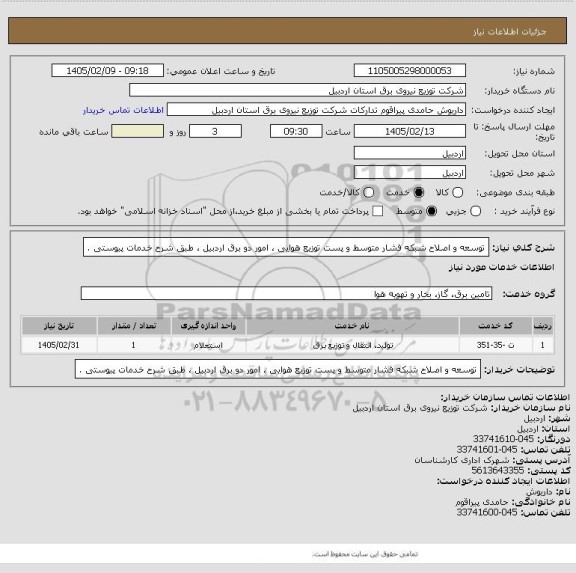Click the service code cell ت -35-351

[496, 345]
